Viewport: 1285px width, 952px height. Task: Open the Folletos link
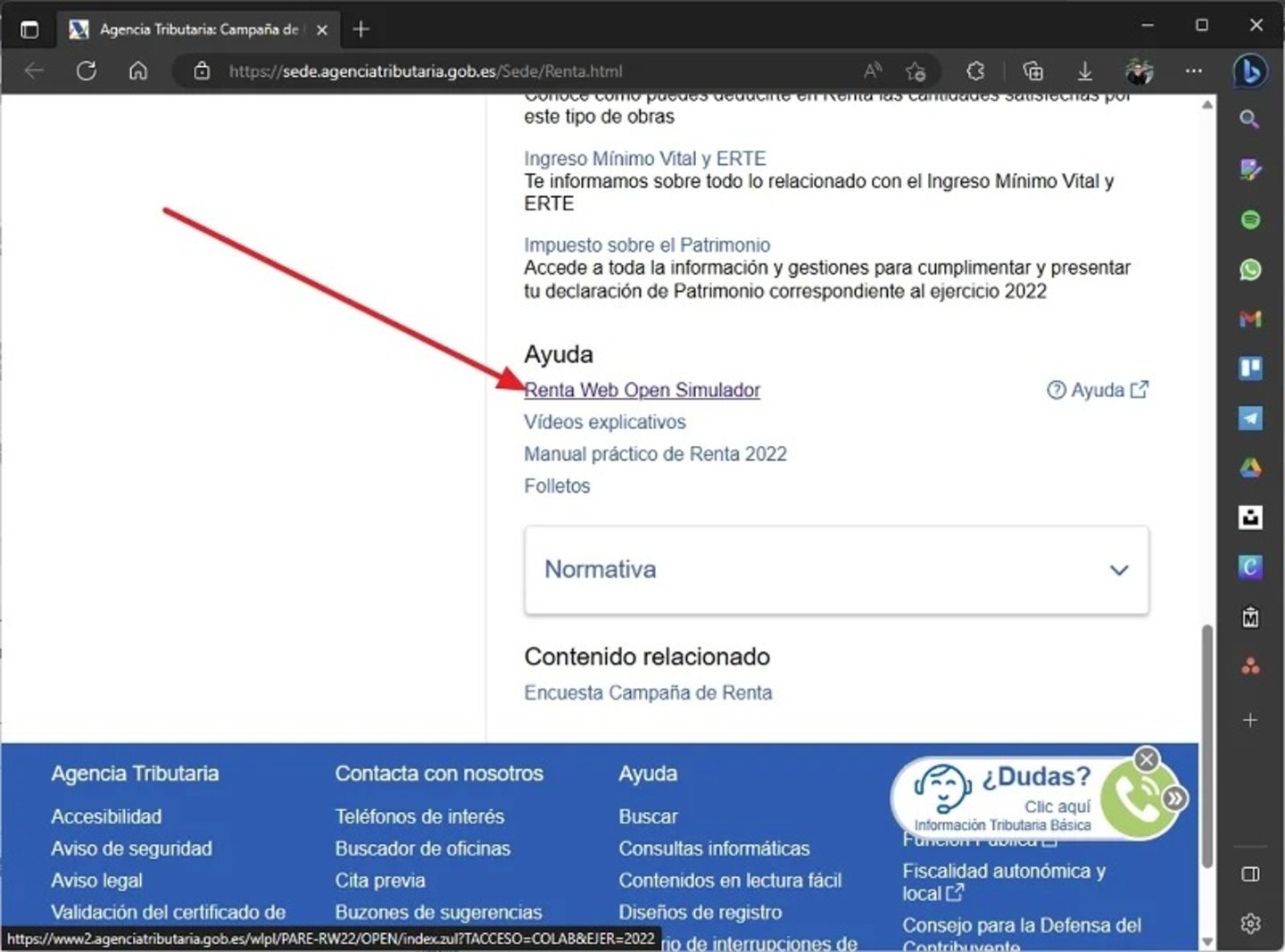tap(557, 486)
